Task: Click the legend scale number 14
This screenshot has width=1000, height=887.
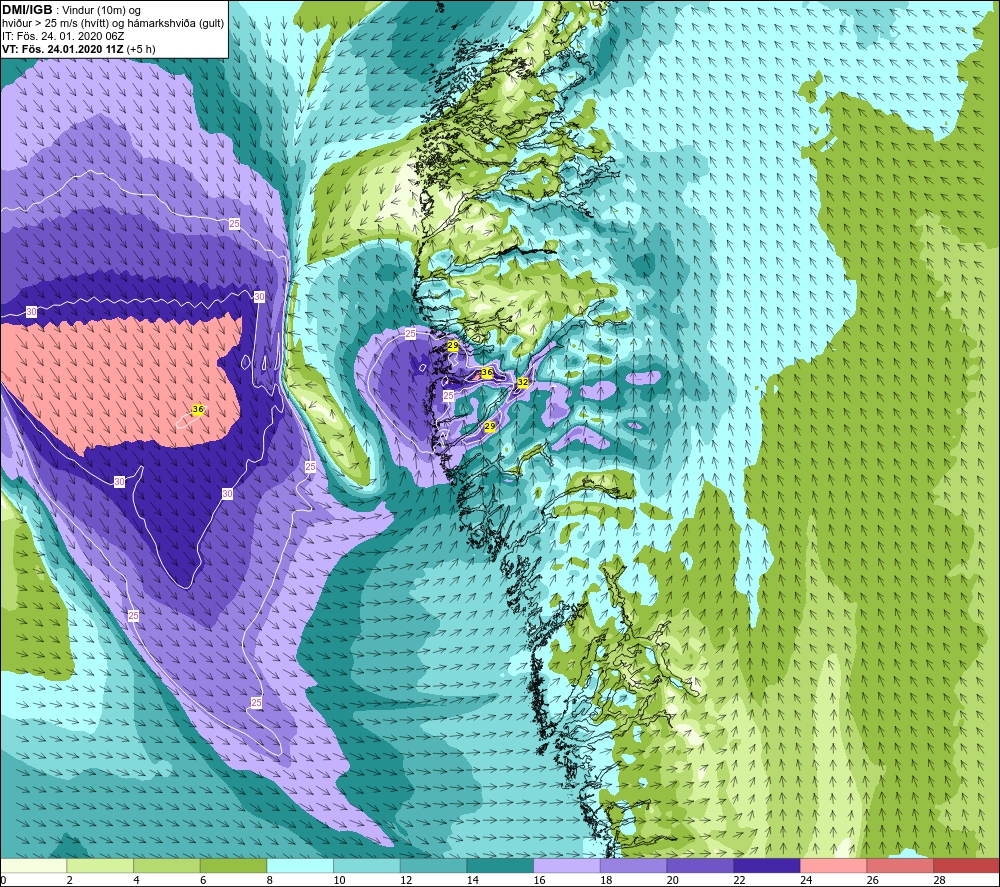Action: (x=473, y=880)
